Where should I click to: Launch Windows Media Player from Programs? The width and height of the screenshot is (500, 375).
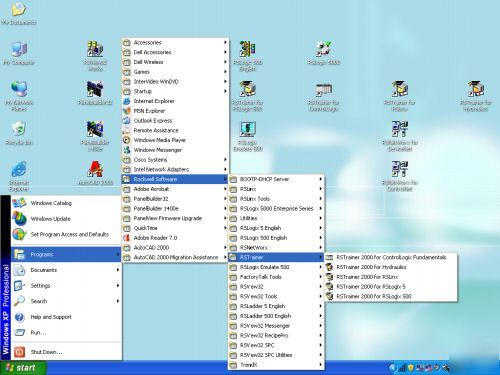[x=175, y=140]
